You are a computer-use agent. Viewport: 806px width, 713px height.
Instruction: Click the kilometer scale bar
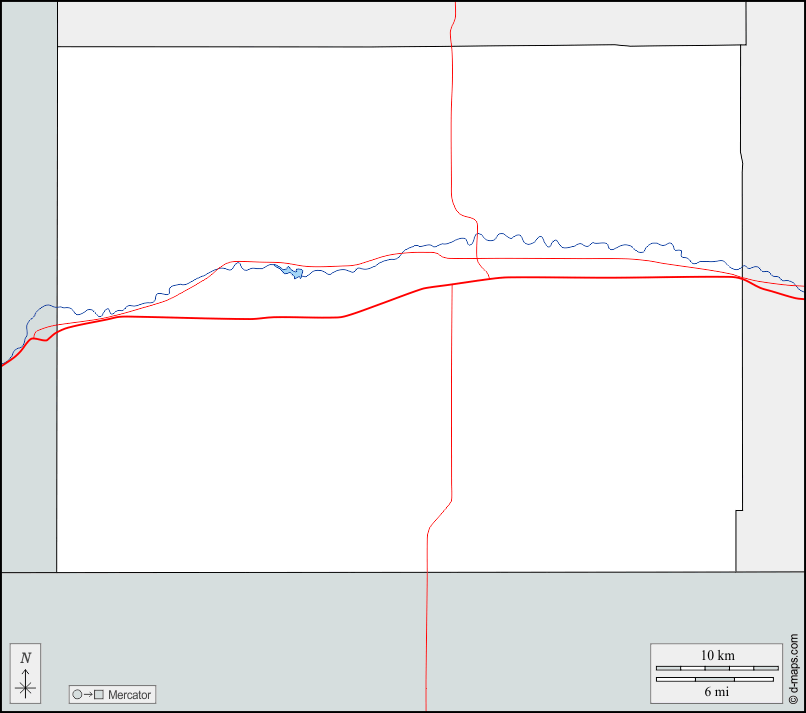click(x=717, y=667)
